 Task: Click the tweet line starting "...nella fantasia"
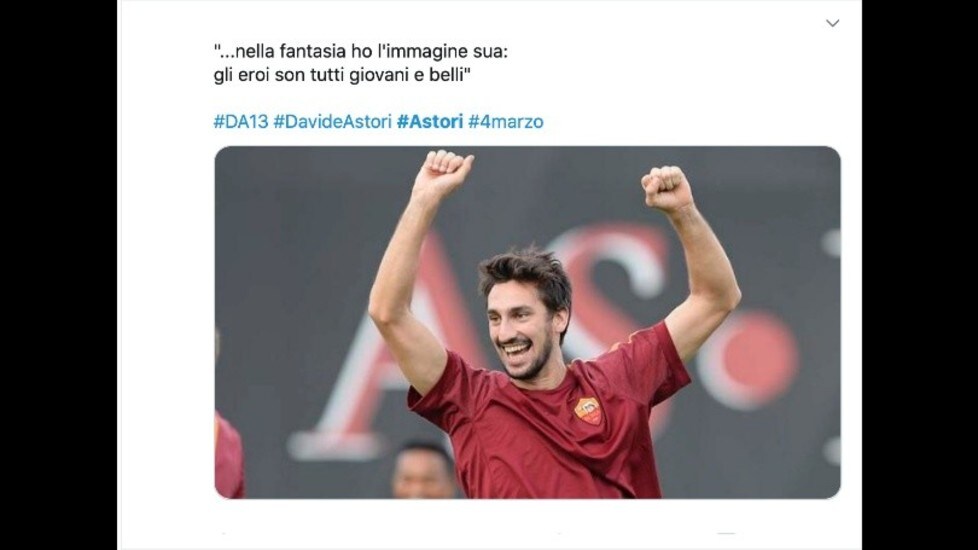click(x=361, y=51)
